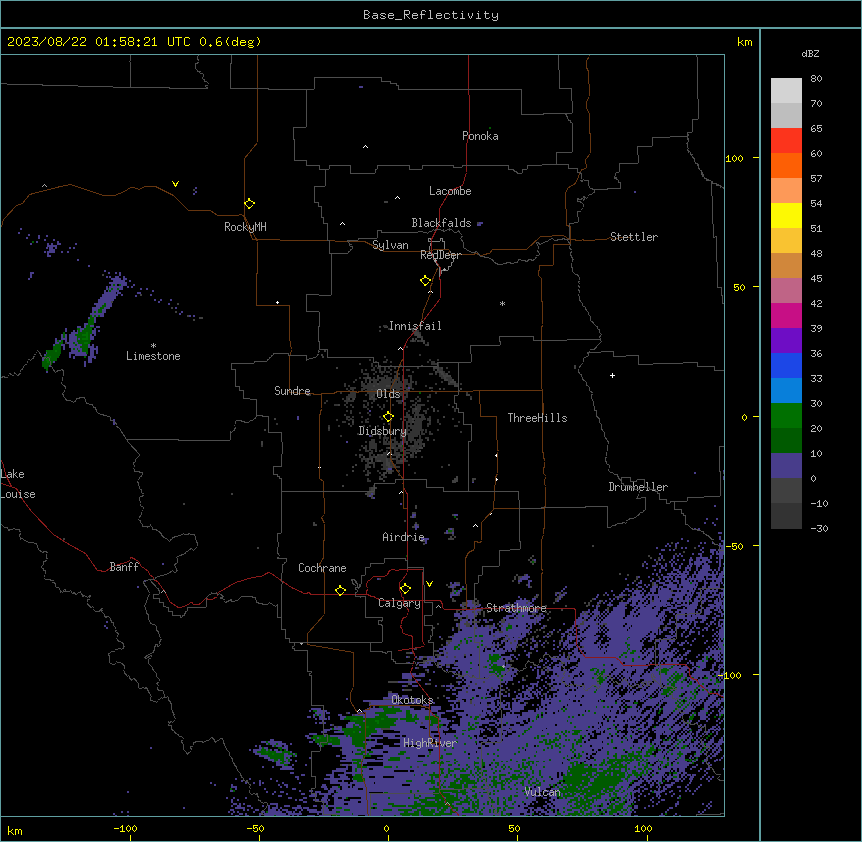Click the yellow diamond marker above RockyMH
Image resolution: width=862 pixels, height=842 pixels.
coord(249,204)
